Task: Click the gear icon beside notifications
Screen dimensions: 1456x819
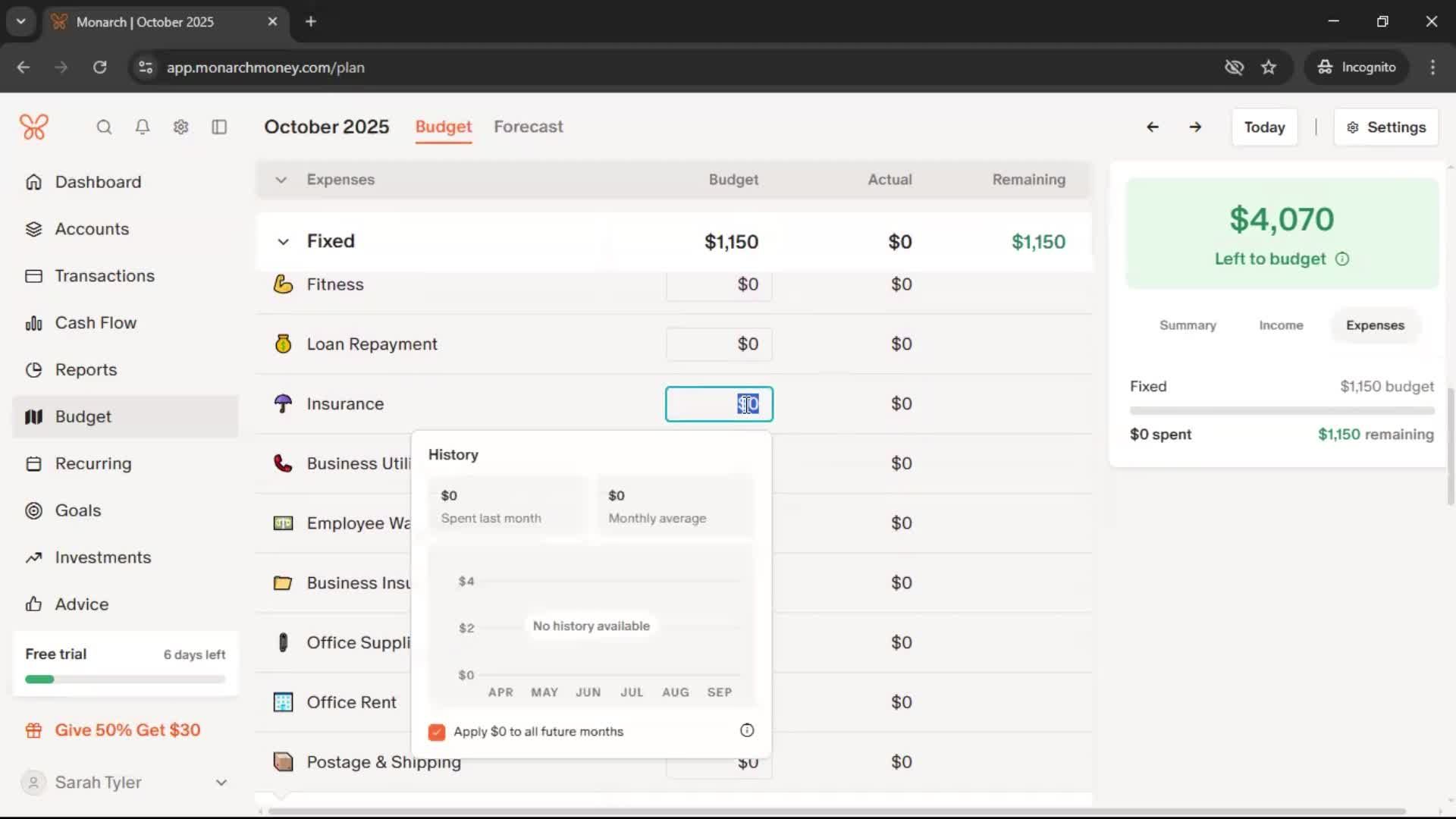Action: 180,127
